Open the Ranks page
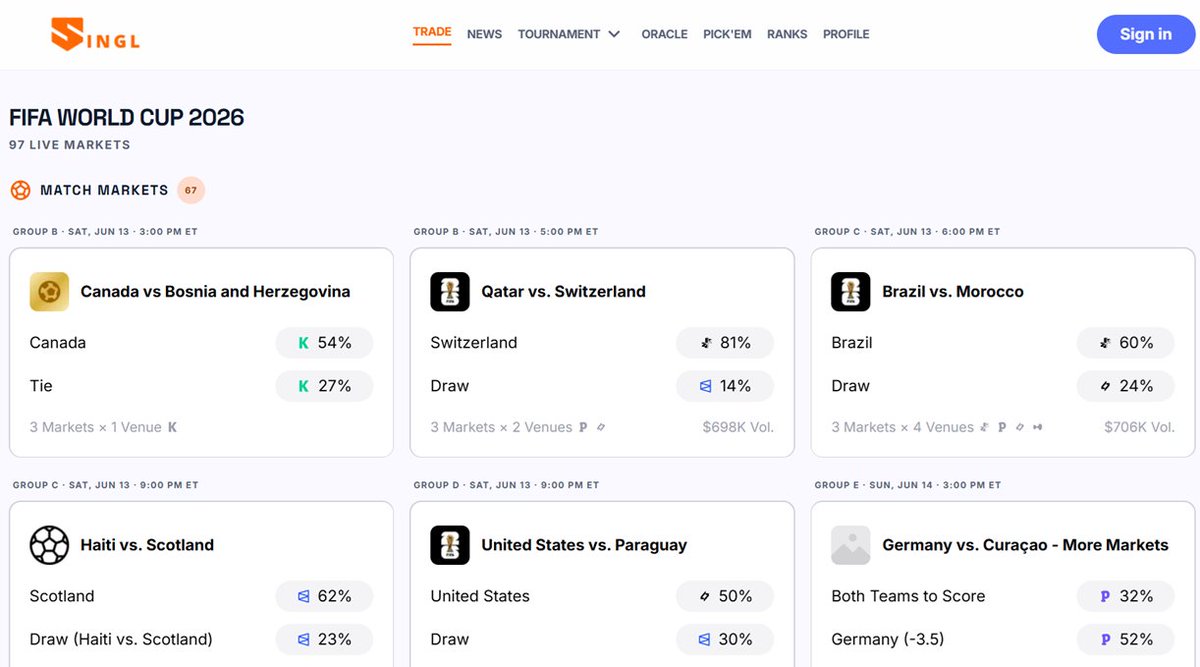Screen dimensions: 1200x667 pyautogui.click(x=787, y=34)
